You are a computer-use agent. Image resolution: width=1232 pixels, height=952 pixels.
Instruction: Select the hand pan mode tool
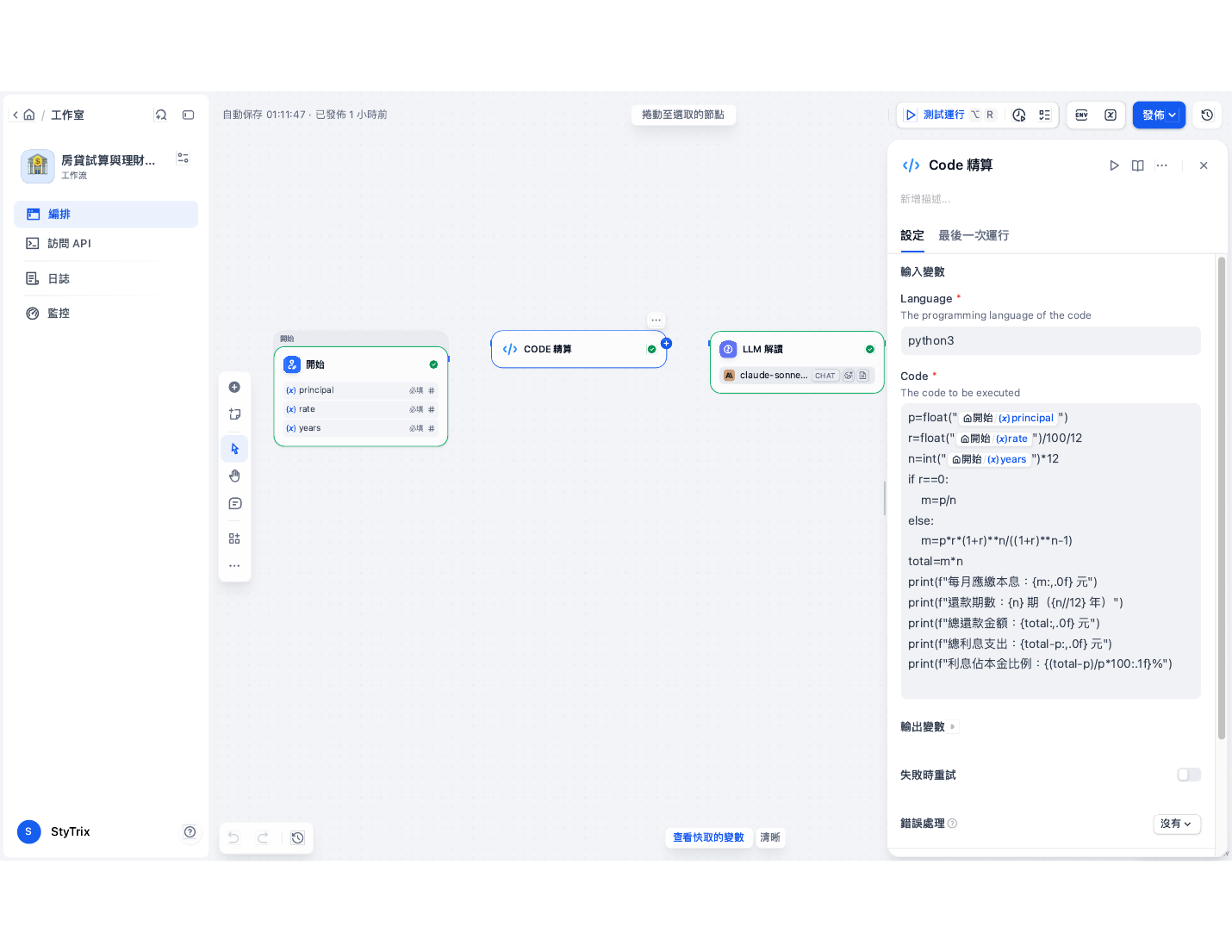[x=234, y=476]
